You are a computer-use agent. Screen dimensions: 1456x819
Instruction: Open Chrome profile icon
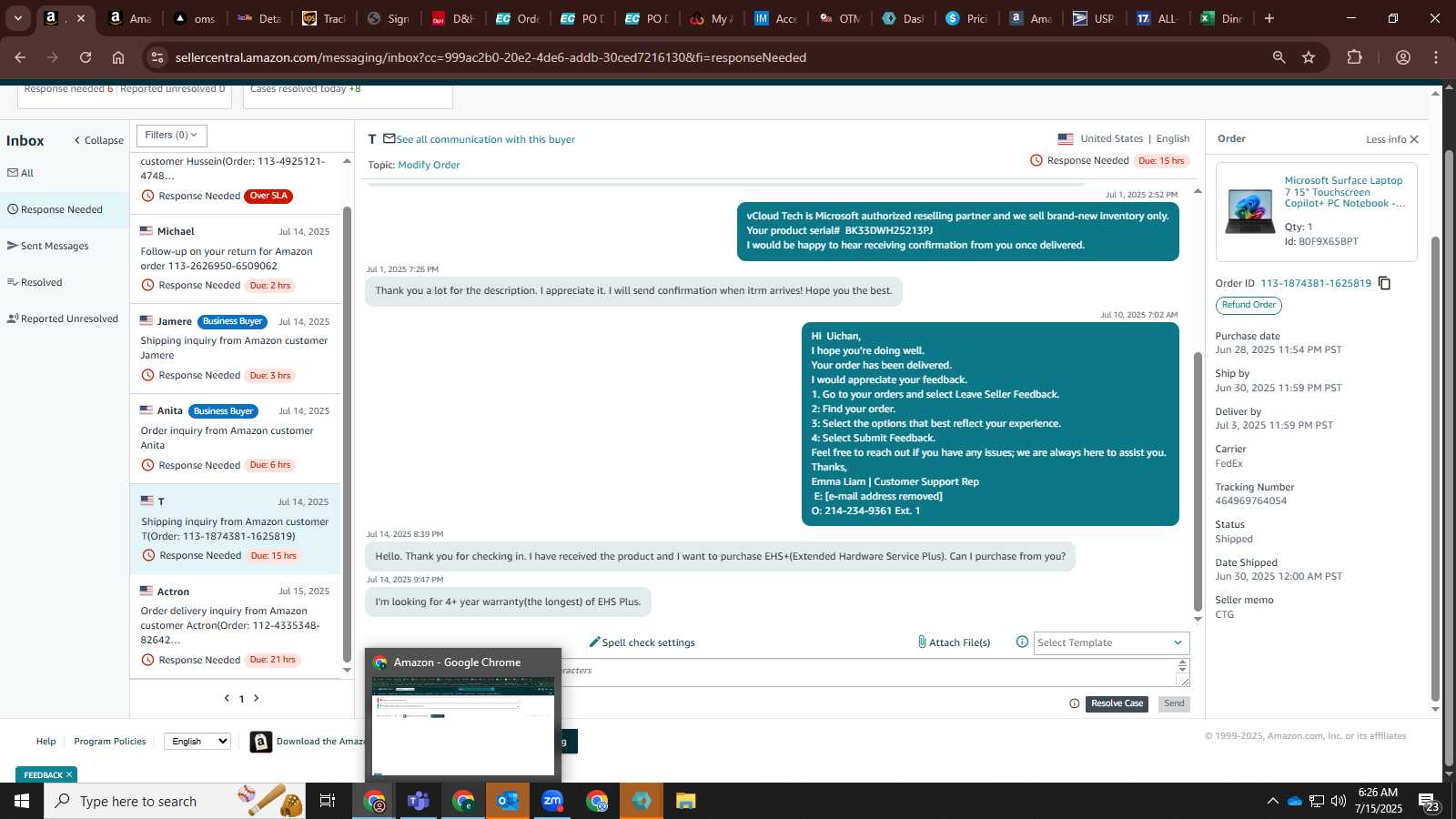tap(1403, 57)
